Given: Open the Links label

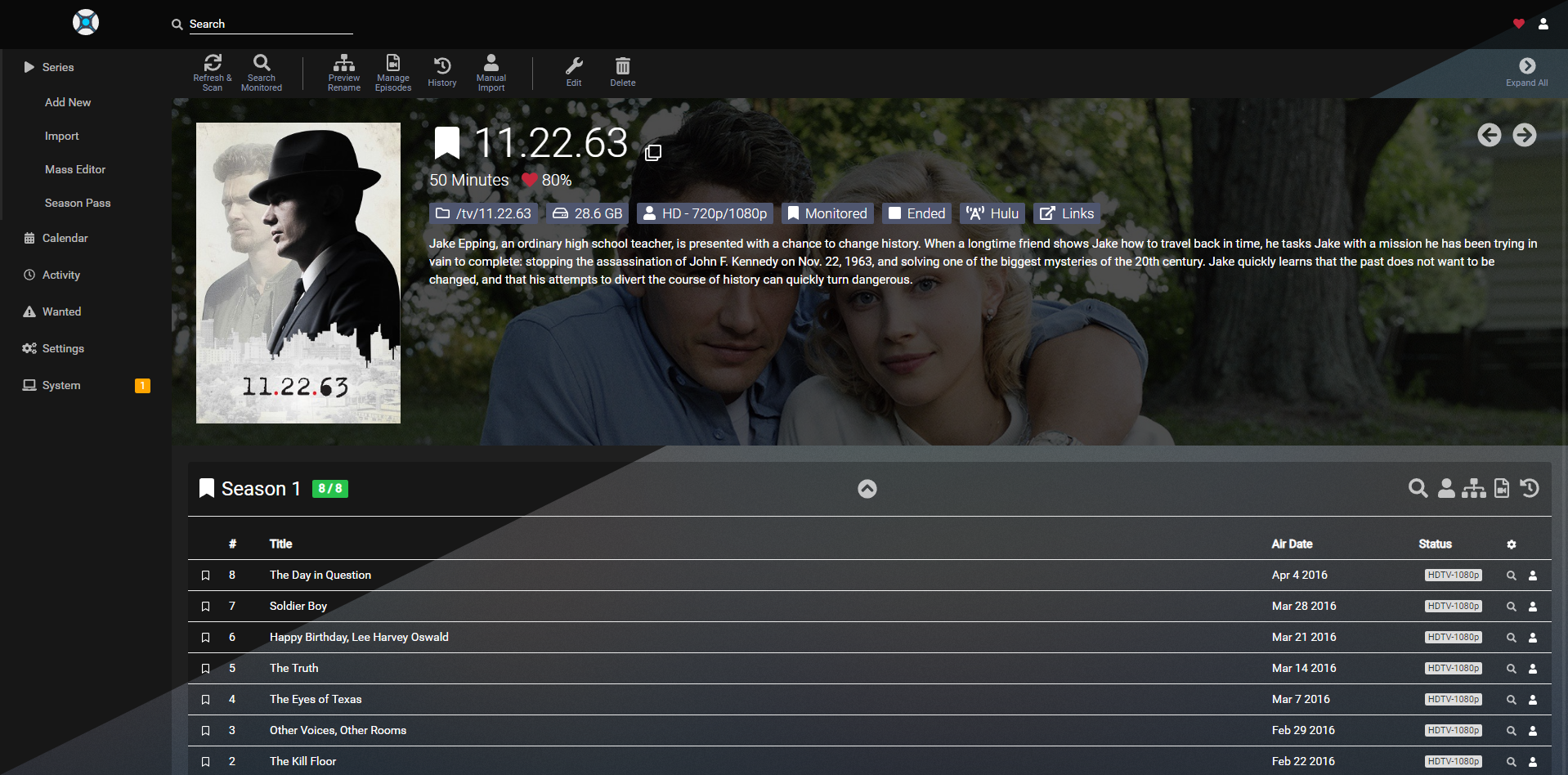Looking at the screenshot, I should [1067, 213].
